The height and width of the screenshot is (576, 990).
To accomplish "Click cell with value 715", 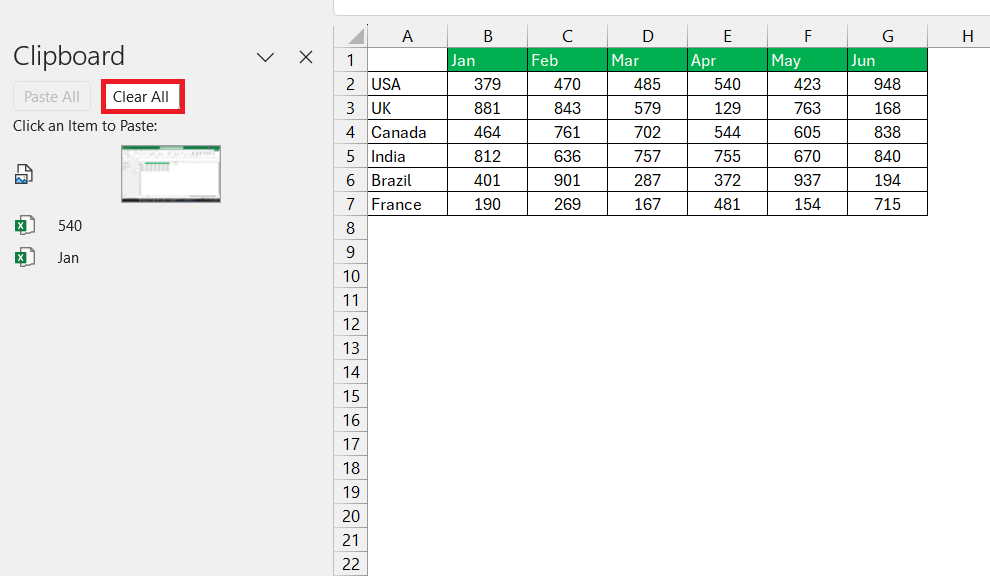I will [888, 204].
